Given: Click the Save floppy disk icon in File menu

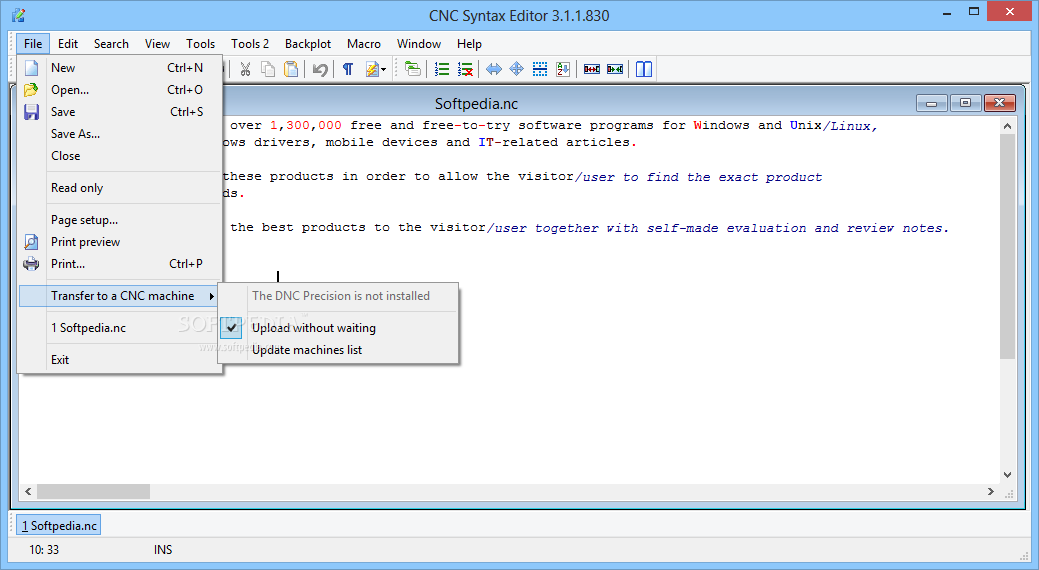Looking at the screenshot, I should tap(31, 112).
